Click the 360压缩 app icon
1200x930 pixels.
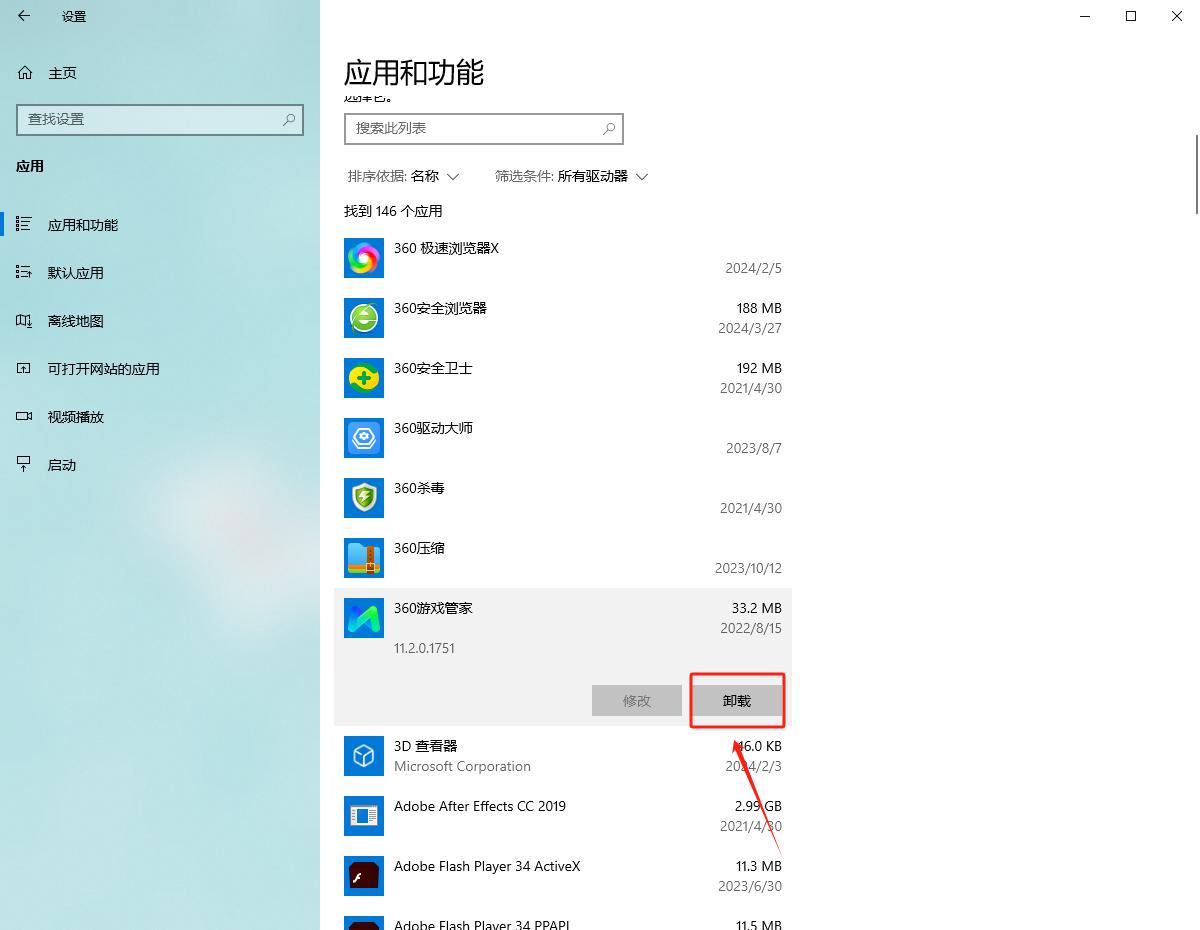pos(363,558)
